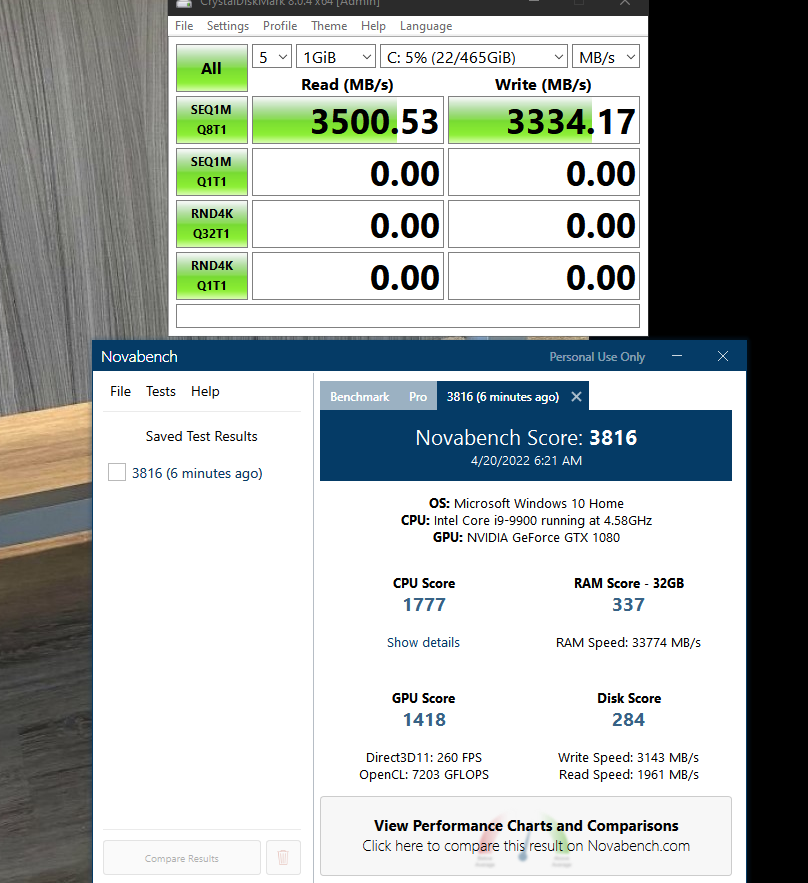Click the Disk Score value 284

pyautogui.click(x=628, y=719)
